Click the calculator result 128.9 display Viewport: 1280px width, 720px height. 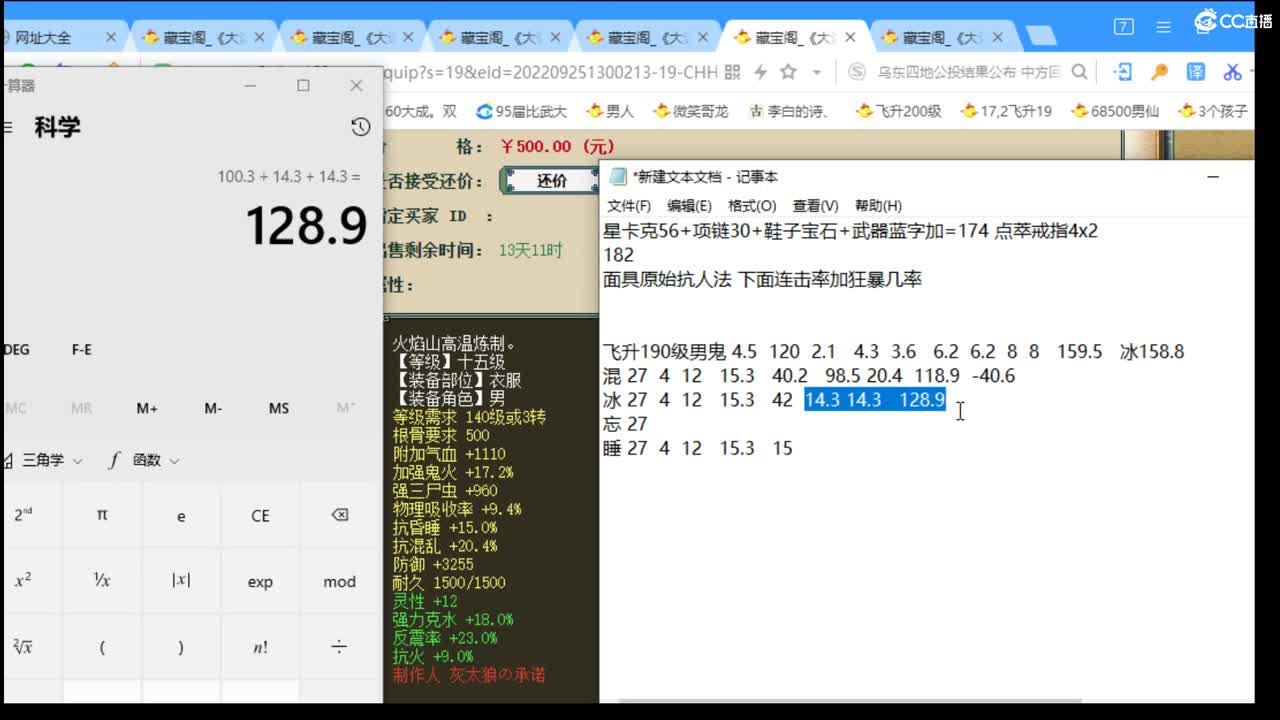tap(306, 225)
